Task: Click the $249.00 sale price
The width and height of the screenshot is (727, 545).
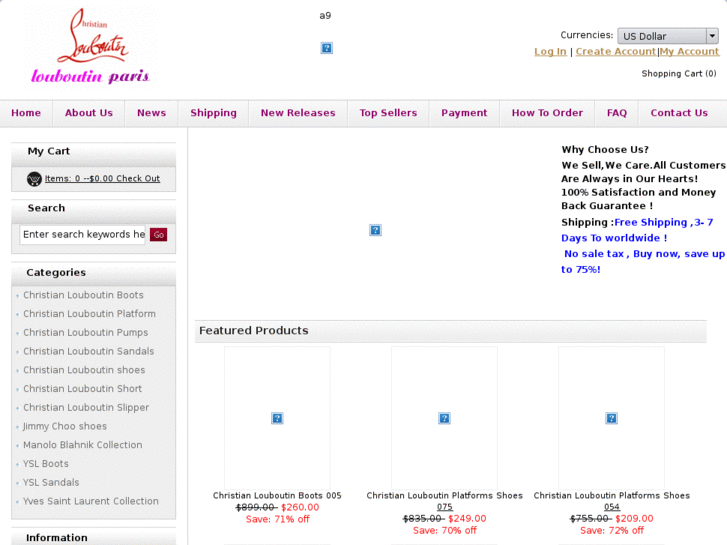Action: coord(467,519)
